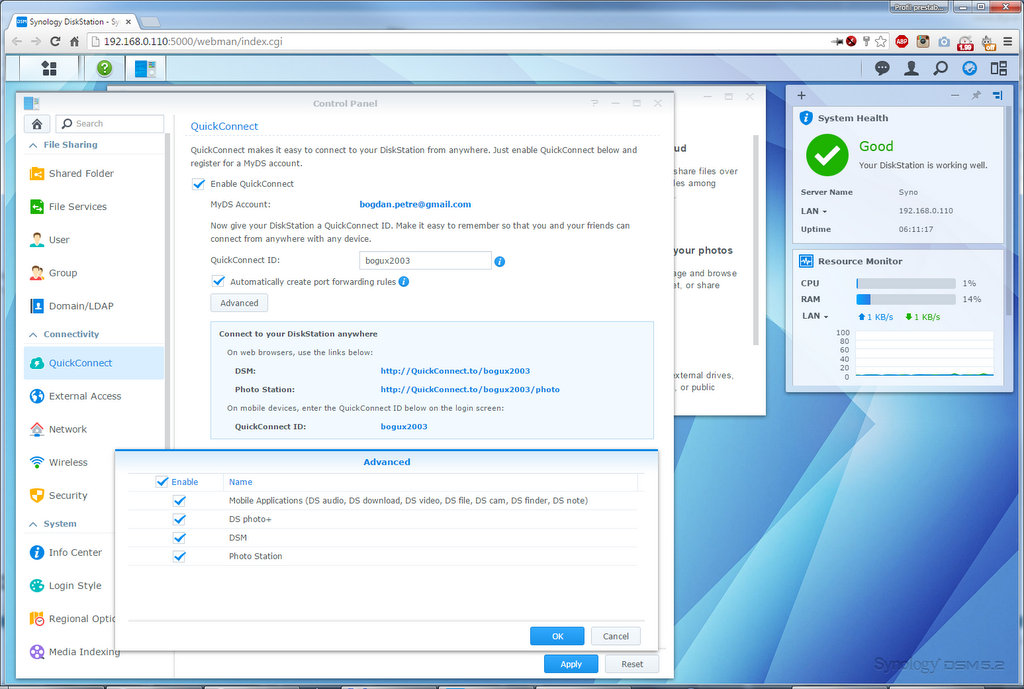Bookmark page with star icon

[x=881, y=41]
